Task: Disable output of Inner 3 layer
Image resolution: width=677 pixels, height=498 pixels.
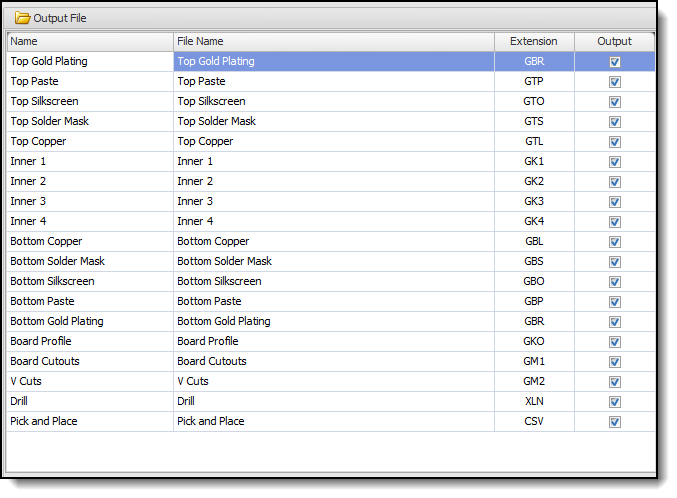Action: point(614,202)
